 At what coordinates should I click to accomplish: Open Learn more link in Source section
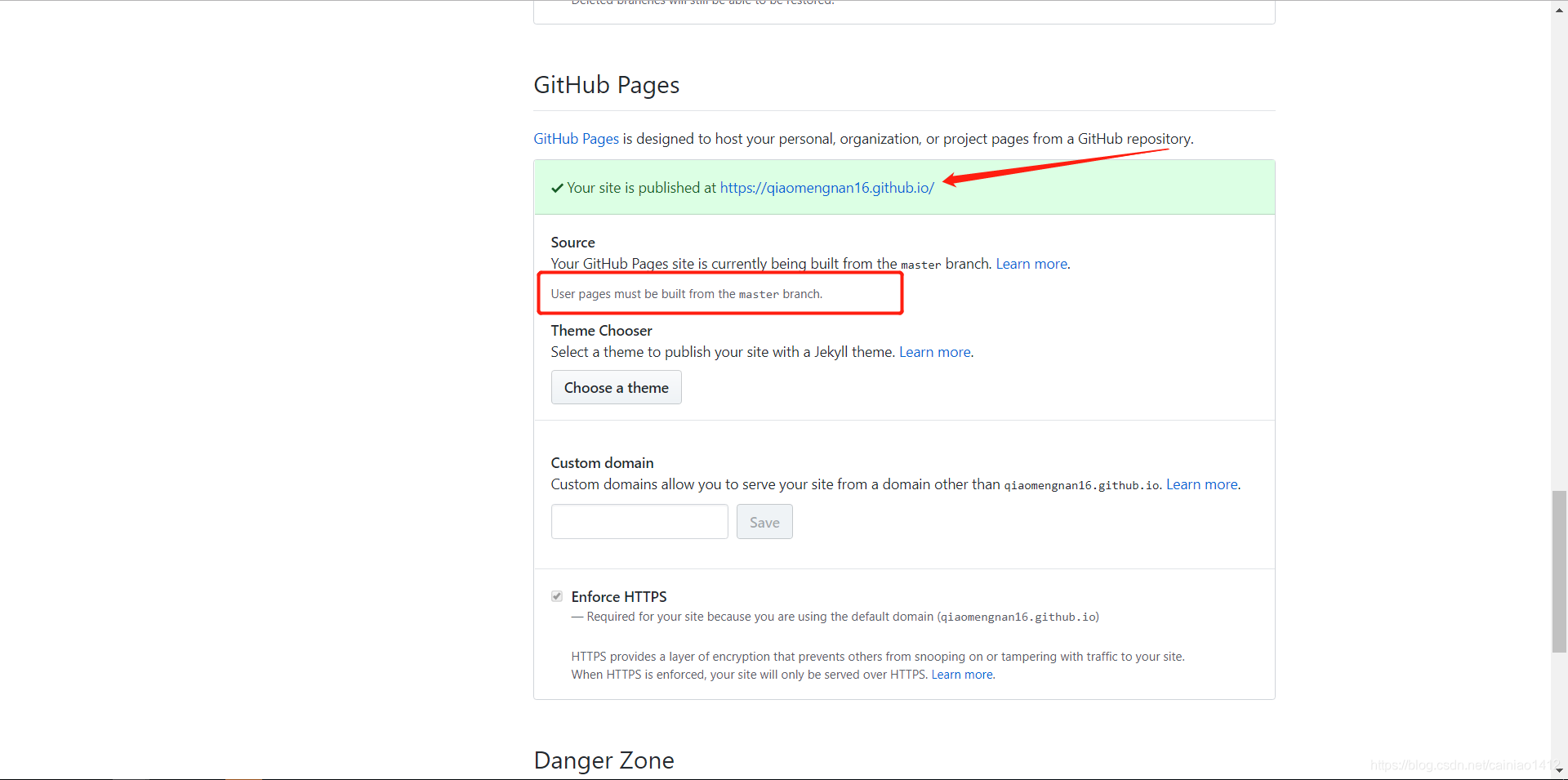pos(1031,264)
